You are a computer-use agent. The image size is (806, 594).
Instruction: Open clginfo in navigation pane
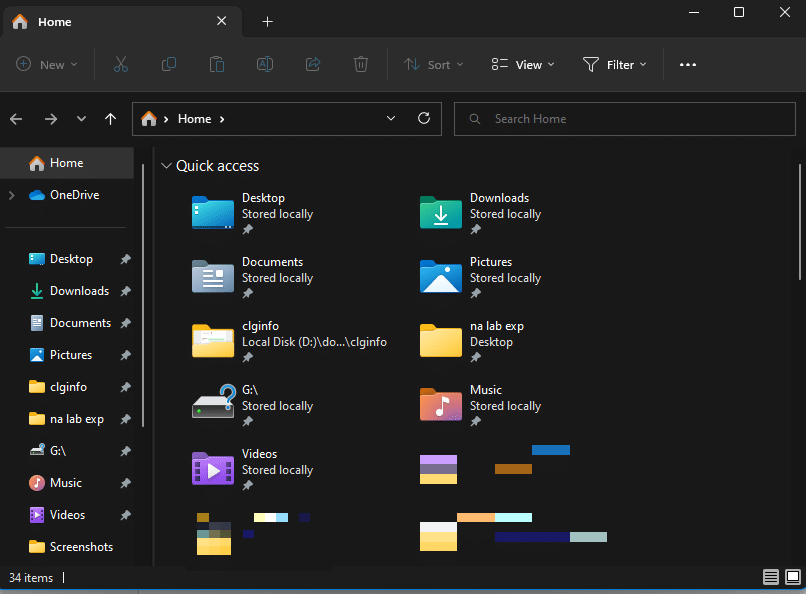[57, 387]
